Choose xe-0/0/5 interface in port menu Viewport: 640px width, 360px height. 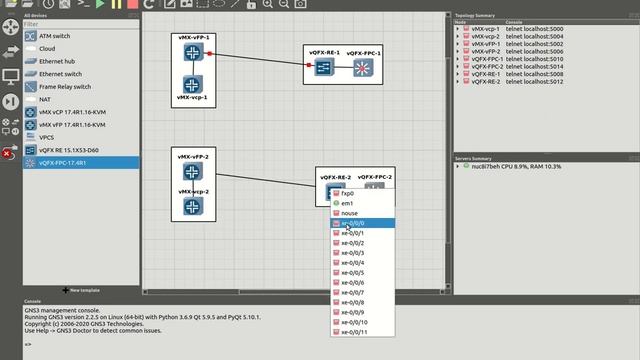(x=362, y=273)
